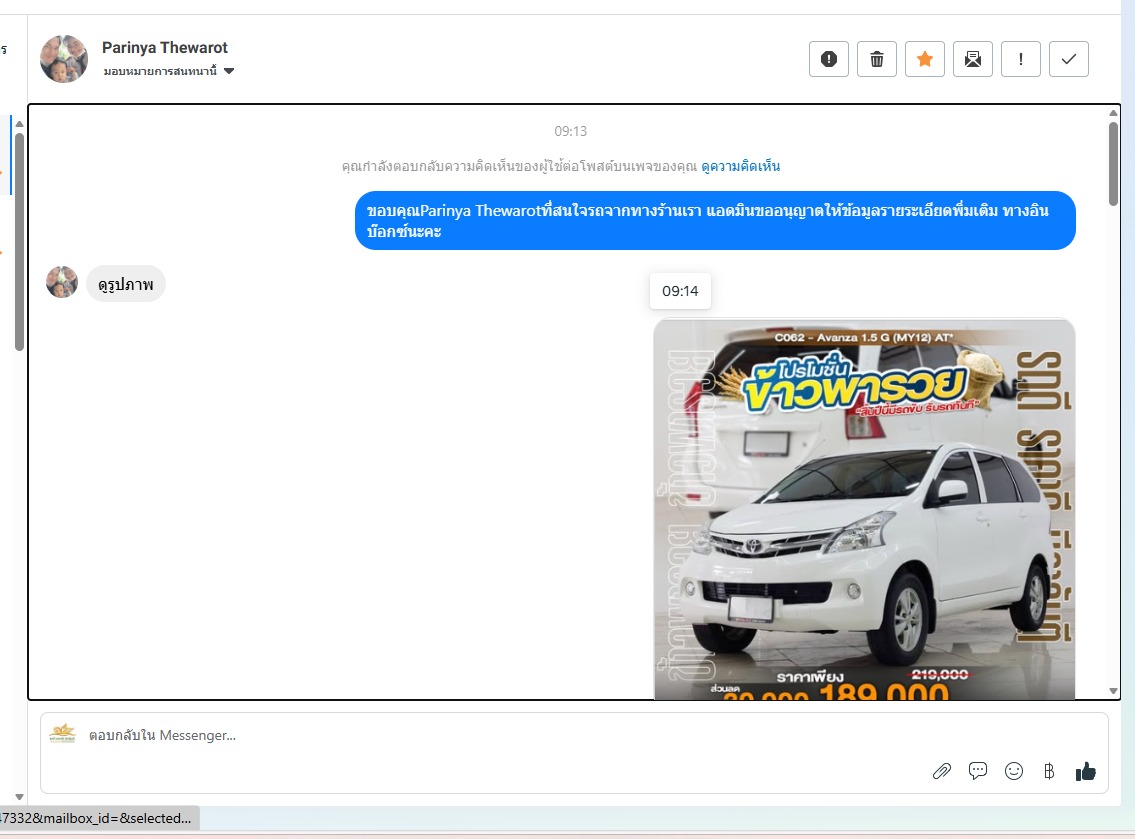Attach a file with paperclip icon

point(941,771)
